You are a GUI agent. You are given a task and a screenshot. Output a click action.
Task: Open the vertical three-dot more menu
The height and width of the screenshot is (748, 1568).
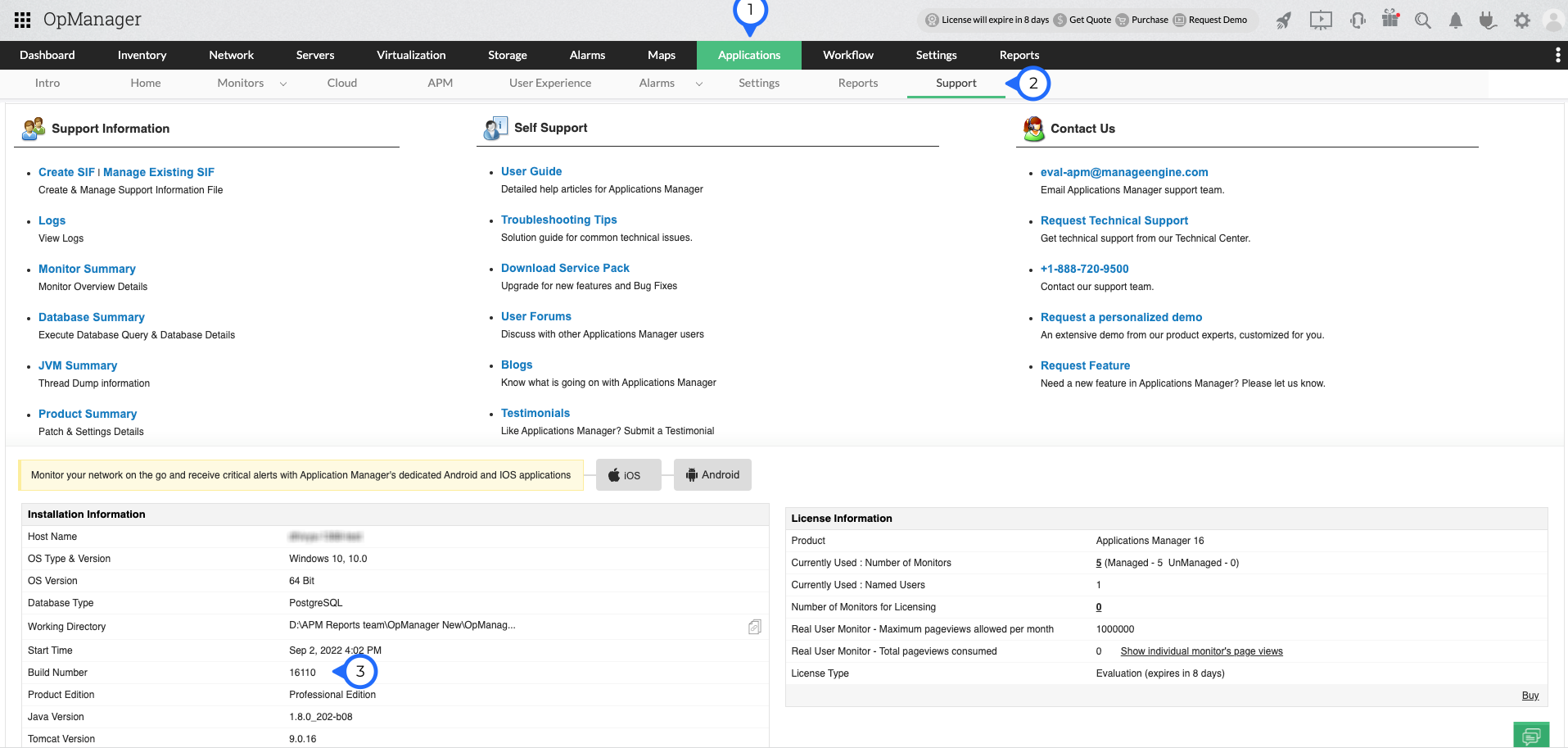(1557, 55)
